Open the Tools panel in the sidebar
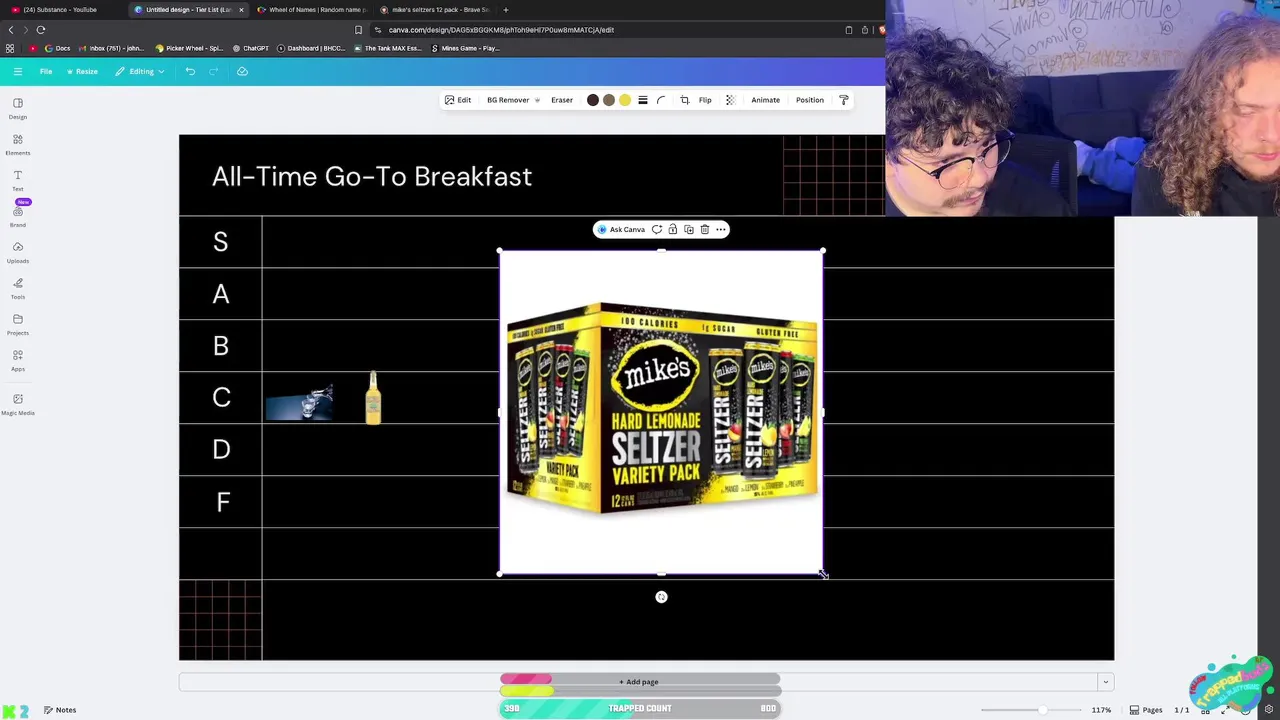 (18, 288)
